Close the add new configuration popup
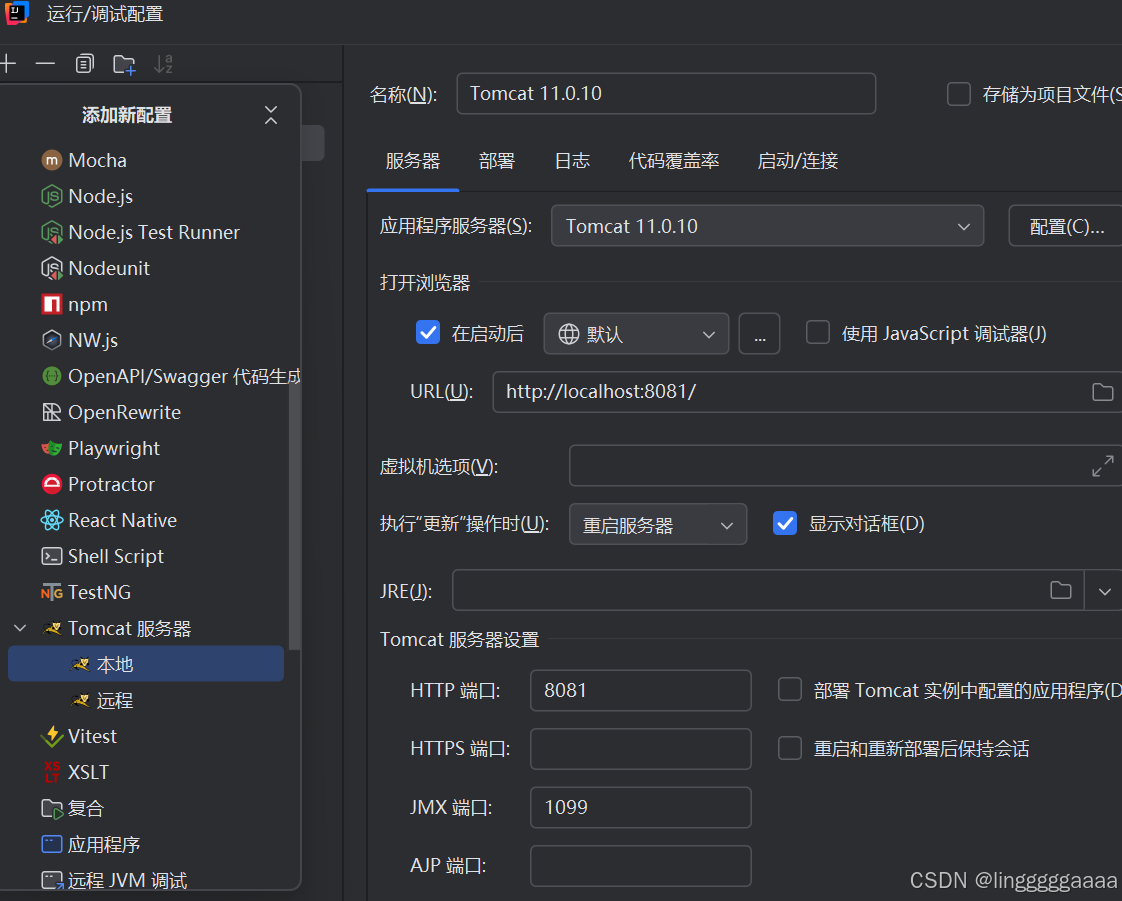The image size is (1122, 901). pos(270,115)
